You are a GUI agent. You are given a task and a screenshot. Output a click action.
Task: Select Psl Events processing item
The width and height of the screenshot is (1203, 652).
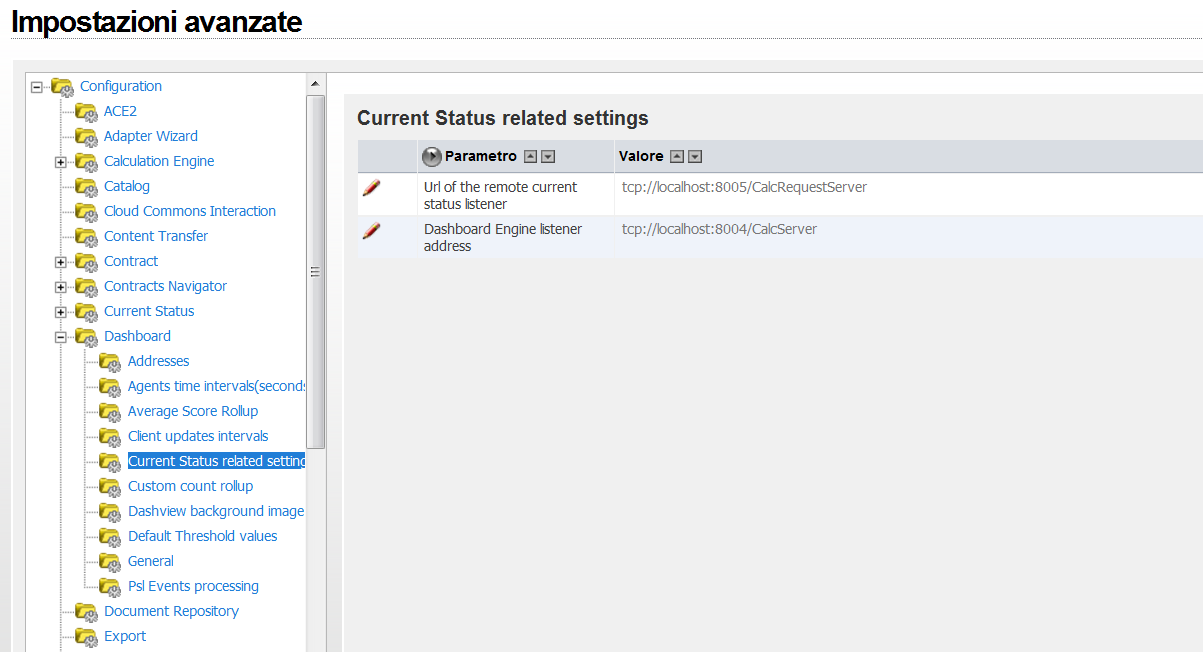tap(193, 586)
